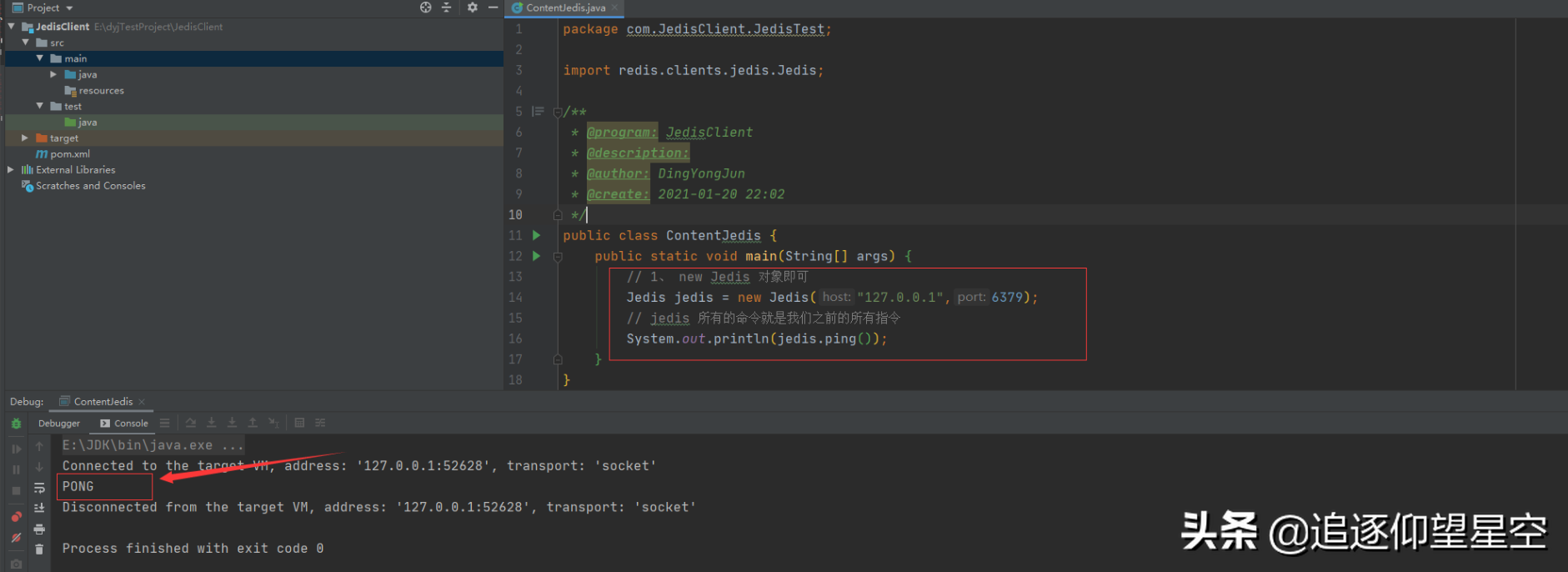This screenshot has height=572, width=1568.
Task: Select Scratches and Consoles
Action: (x=83, y=185)
